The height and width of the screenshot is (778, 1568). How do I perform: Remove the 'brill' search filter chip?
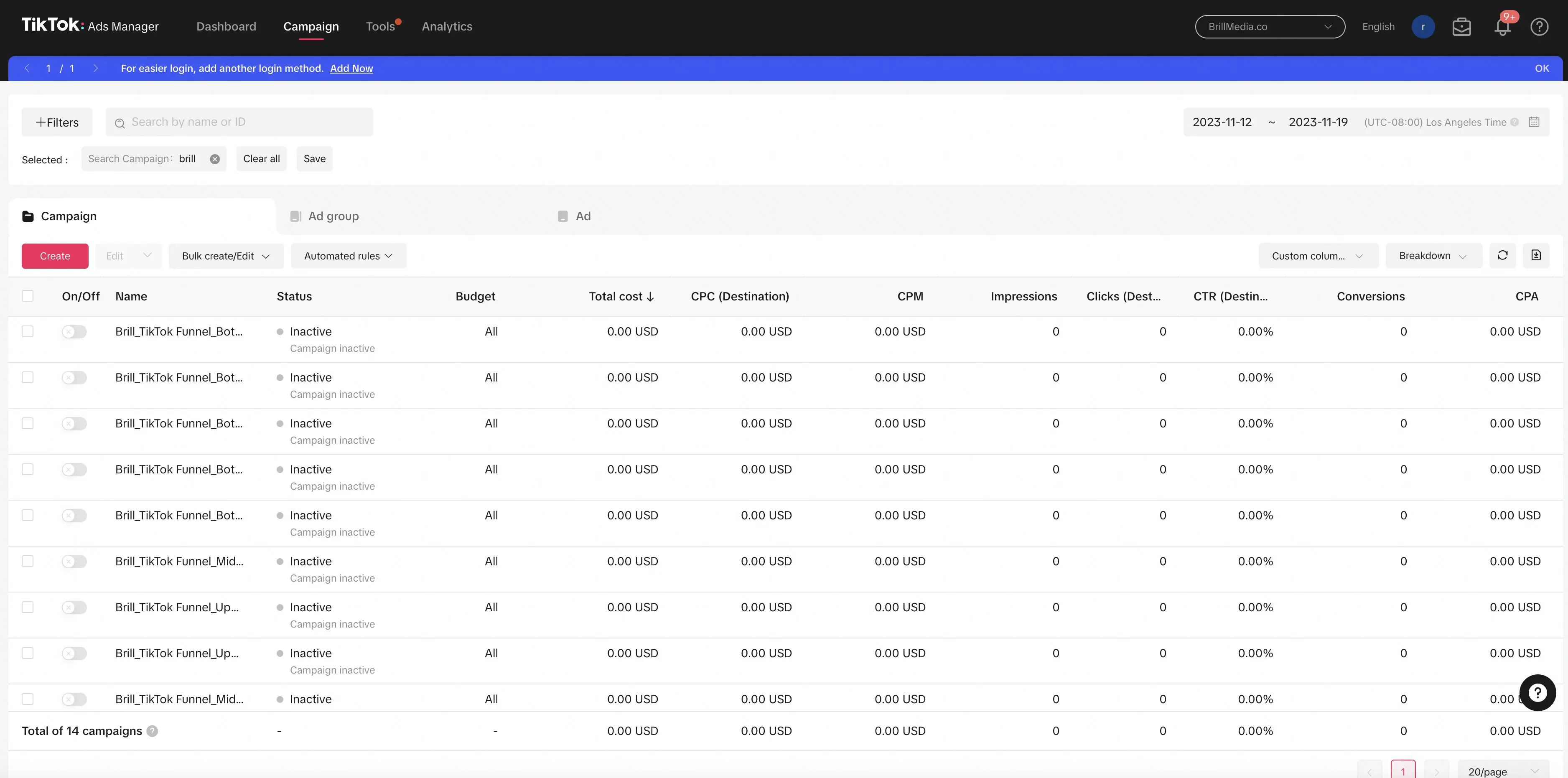coord(215,159)
